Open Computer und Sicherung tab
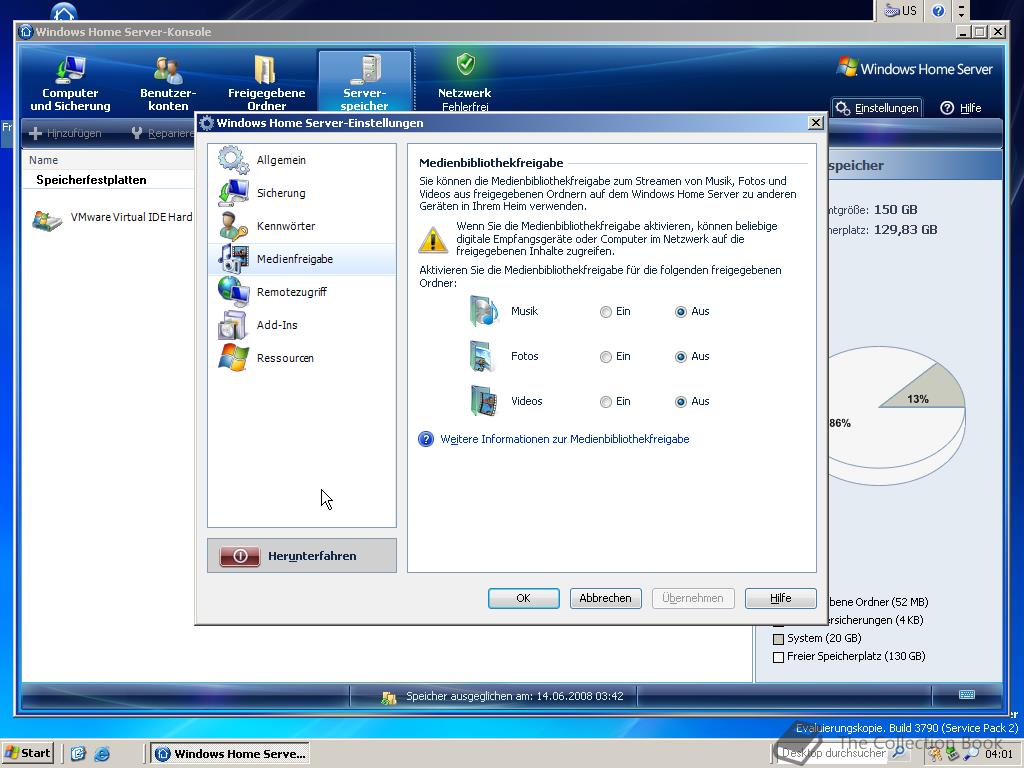The width and height of the screenshot is (1024, 768). point(70,82)
